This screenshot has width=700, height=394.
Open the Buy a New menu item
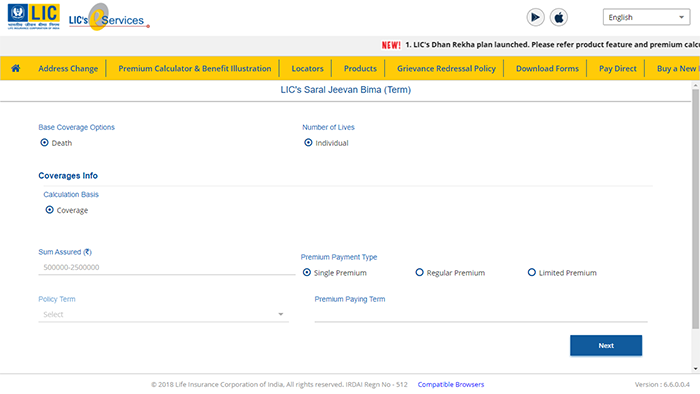(678, 68)
